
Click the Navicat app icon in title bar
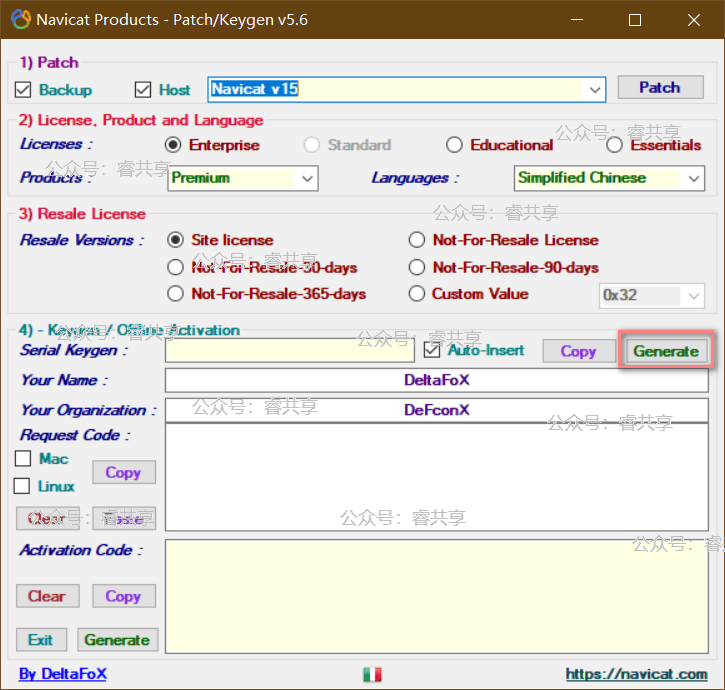[20, 19]
